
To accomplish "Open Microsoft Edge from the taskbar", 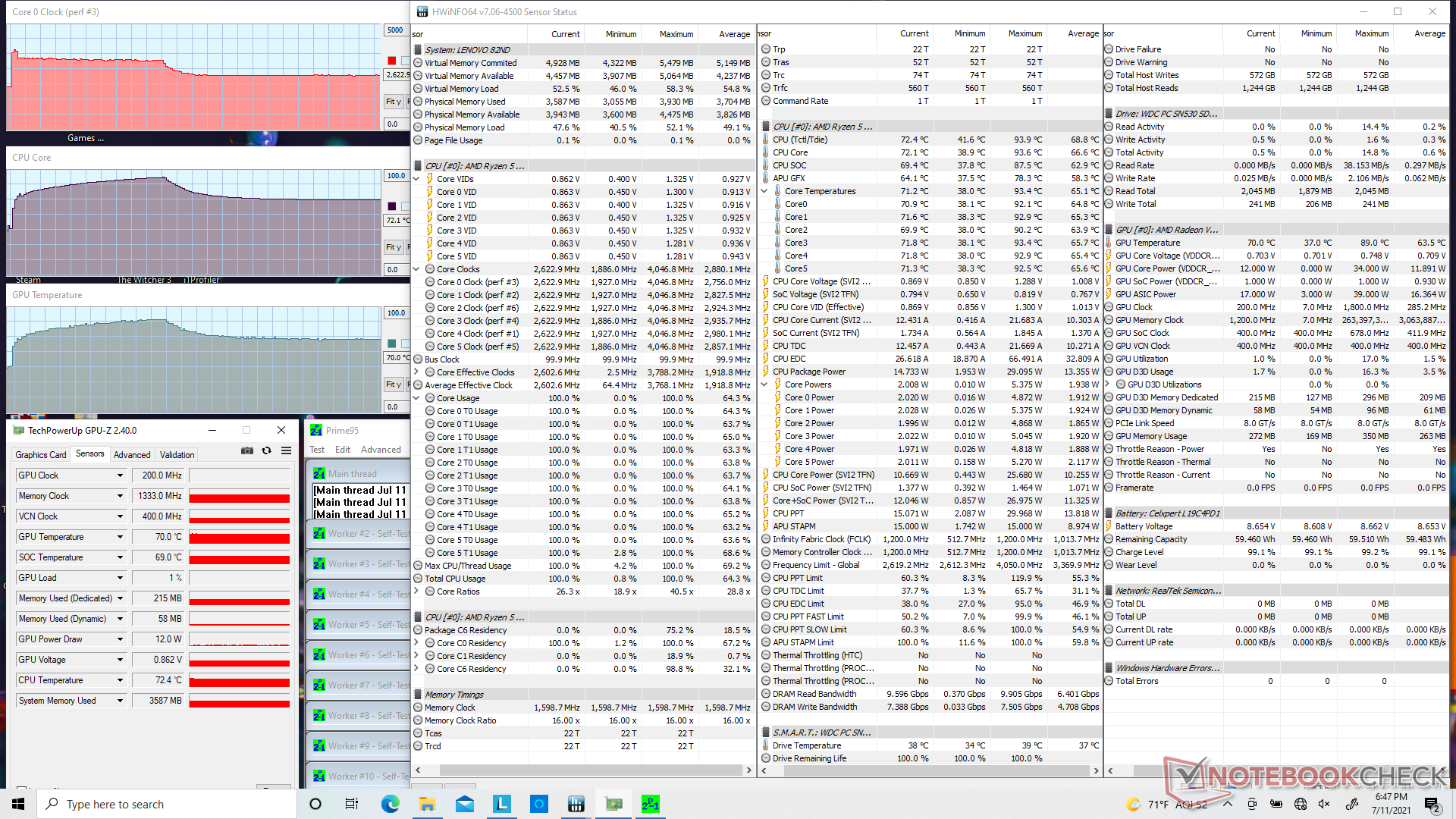I will coord(390,804).
